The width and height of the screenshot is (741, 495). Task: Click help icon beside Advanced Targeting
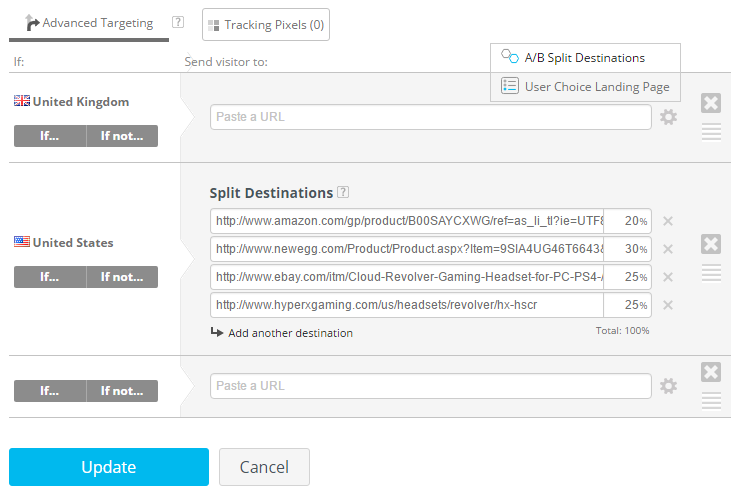178,22
